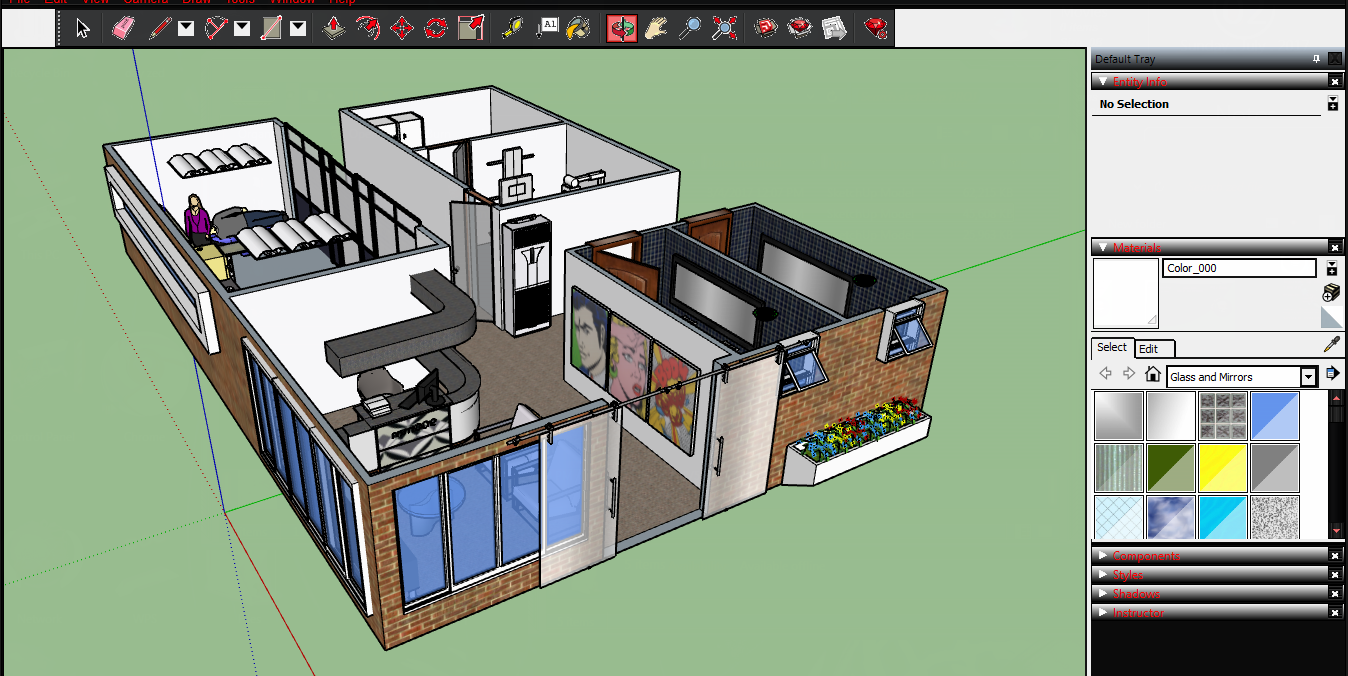Click the materials back arrow

pyautogui.click(x=1105, y=374)
